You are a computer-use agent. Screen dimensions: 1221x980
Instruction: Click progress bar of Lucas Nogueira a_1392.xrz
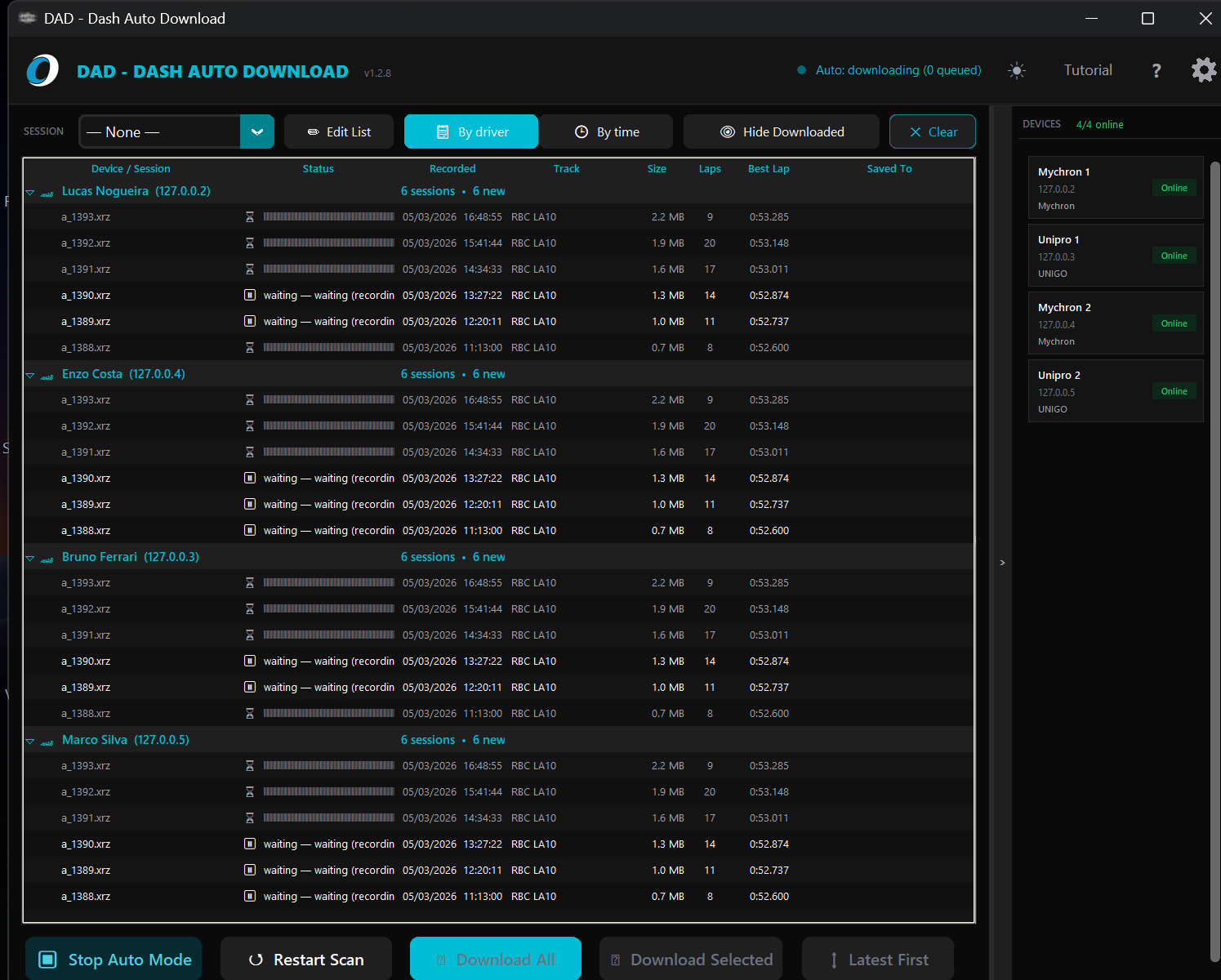[x=329, y=243]
